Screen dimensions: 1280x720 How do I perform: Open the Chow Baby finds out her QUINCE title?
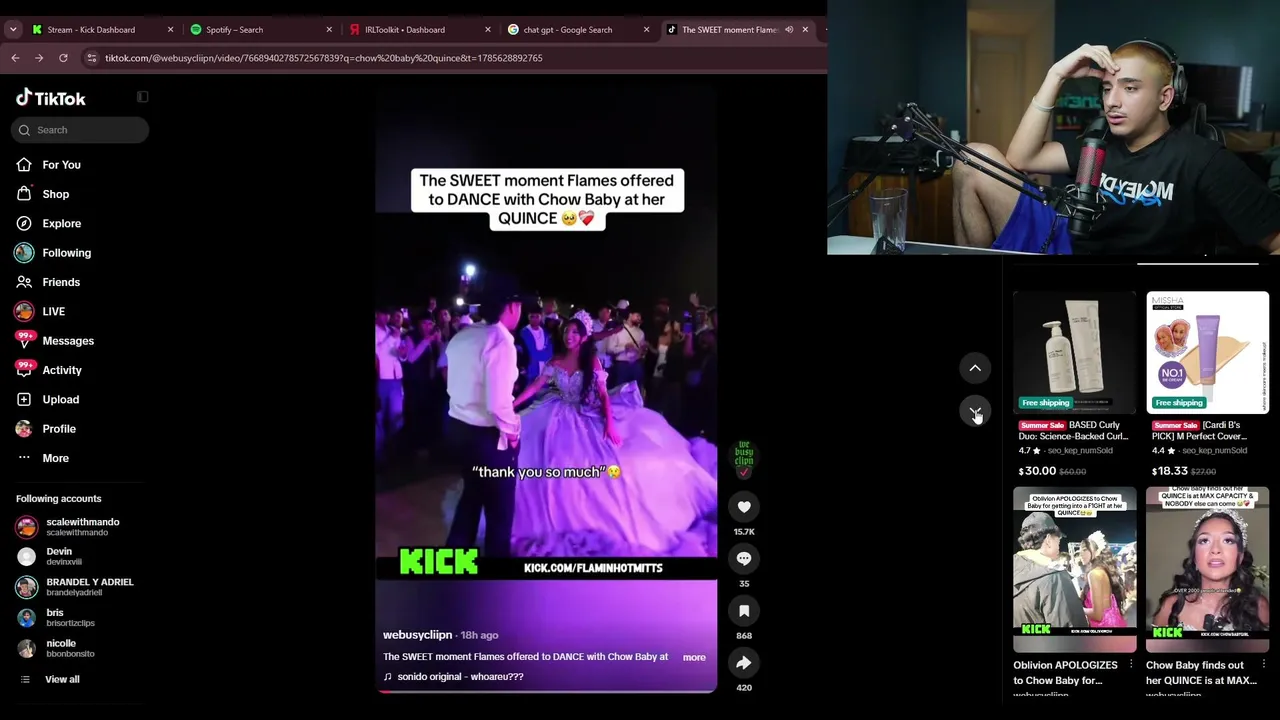[x=1201, y=673]
